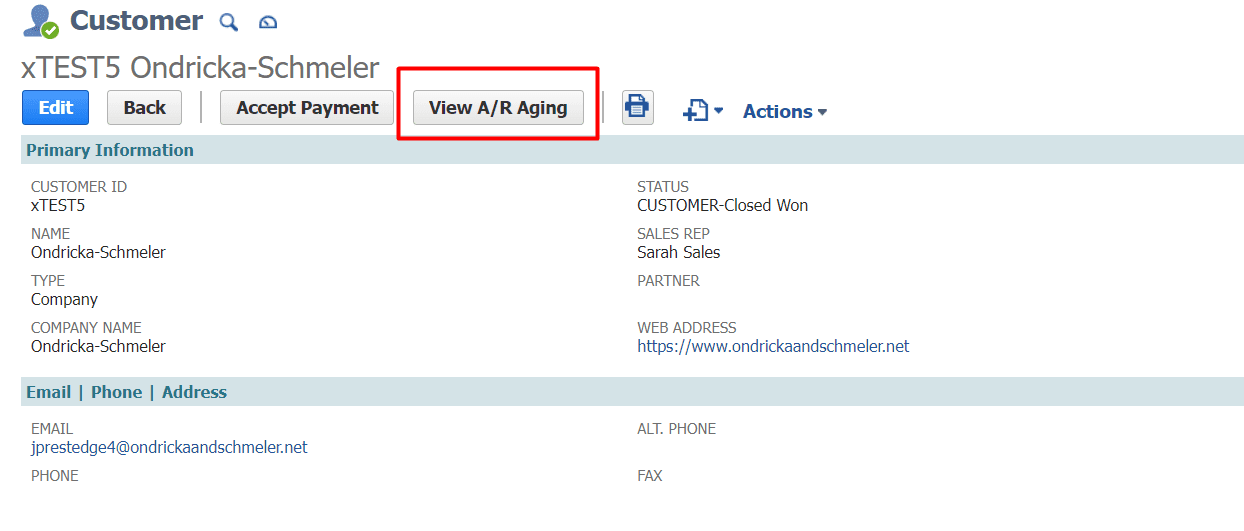The image size is (1244, 531).
Task: Click the Customer page title
Action: (x=136, y=20)
